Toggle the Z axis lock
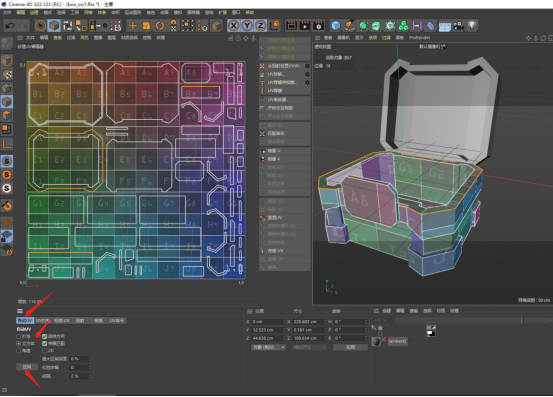The width and height of the screenshot is (553, 397). pos(261,26)
